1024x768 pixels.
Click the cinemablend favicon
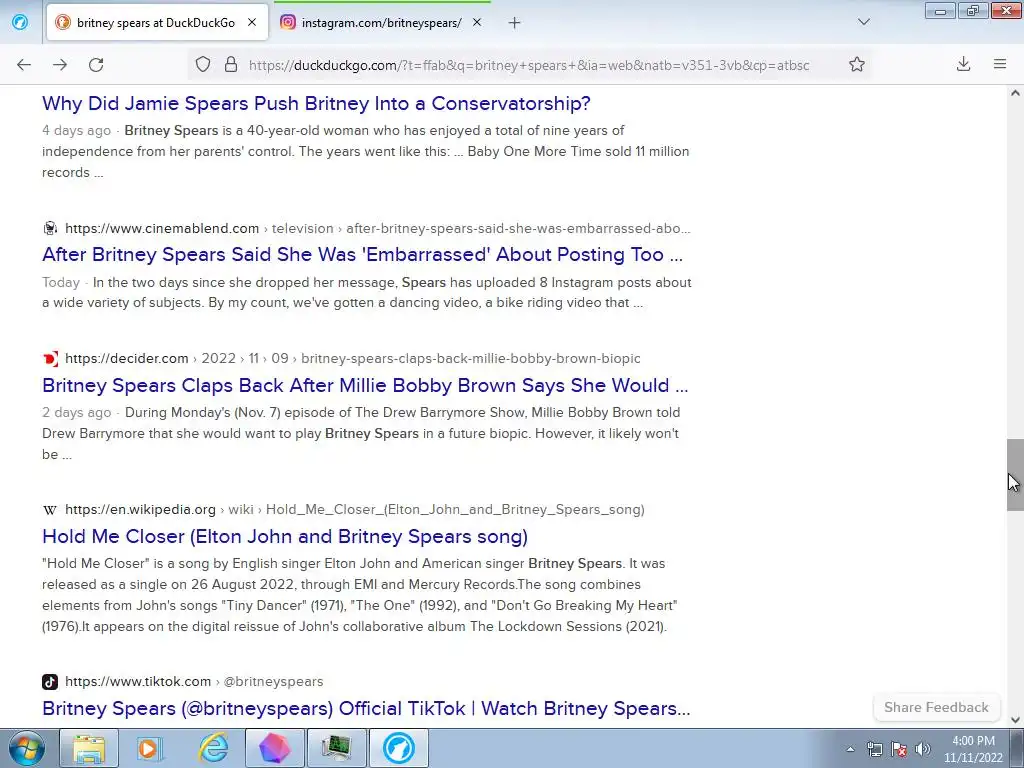(50, 228)
